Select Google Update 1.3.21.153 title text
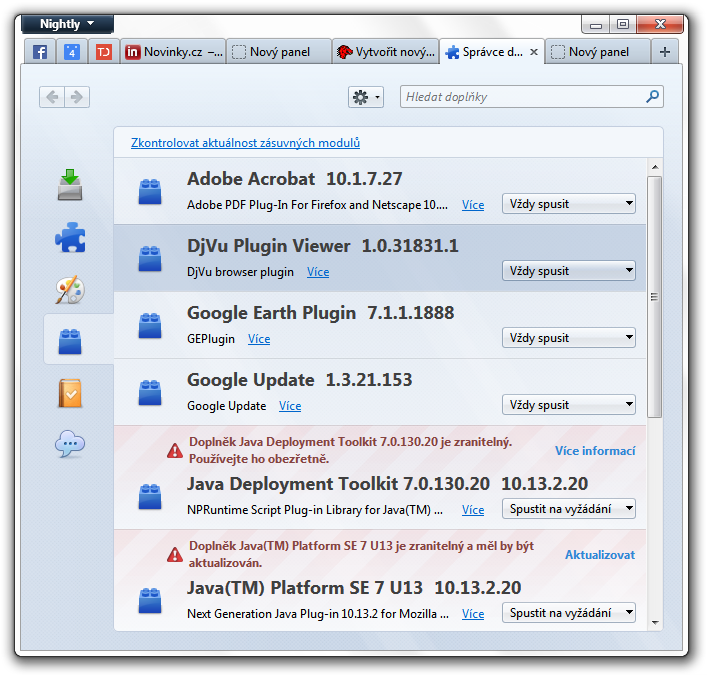Screen dimensions: 707x675 click(299, 380)
